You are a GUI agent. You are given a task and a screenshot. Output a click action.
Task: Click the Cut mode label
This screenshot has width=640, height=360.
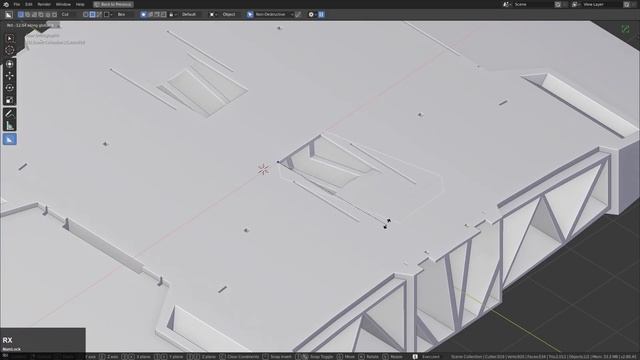click(65, 15)
